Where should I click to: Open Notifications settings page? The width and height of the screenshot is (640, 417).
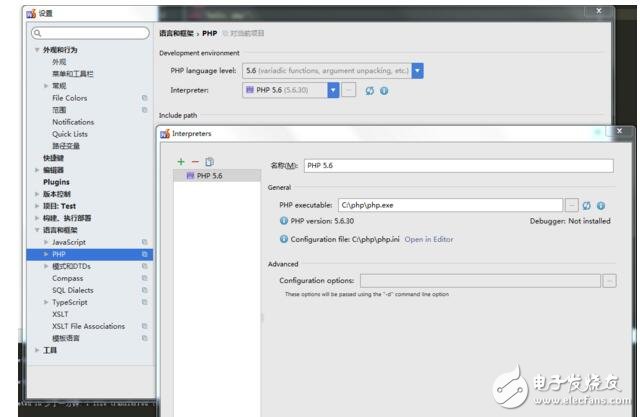[73, 122]
